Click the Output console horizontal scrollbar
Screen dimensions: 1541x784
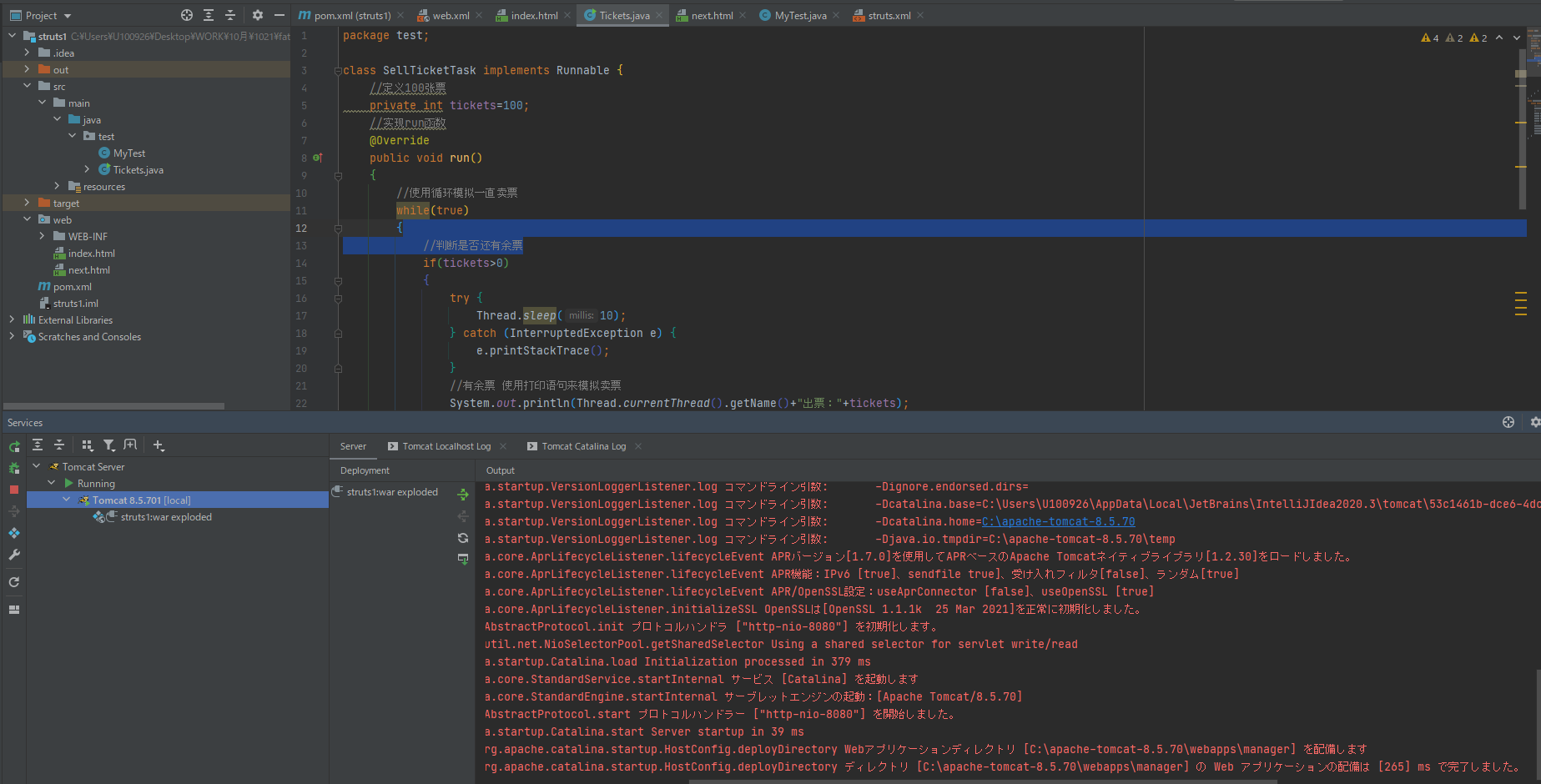pos(983,781)
